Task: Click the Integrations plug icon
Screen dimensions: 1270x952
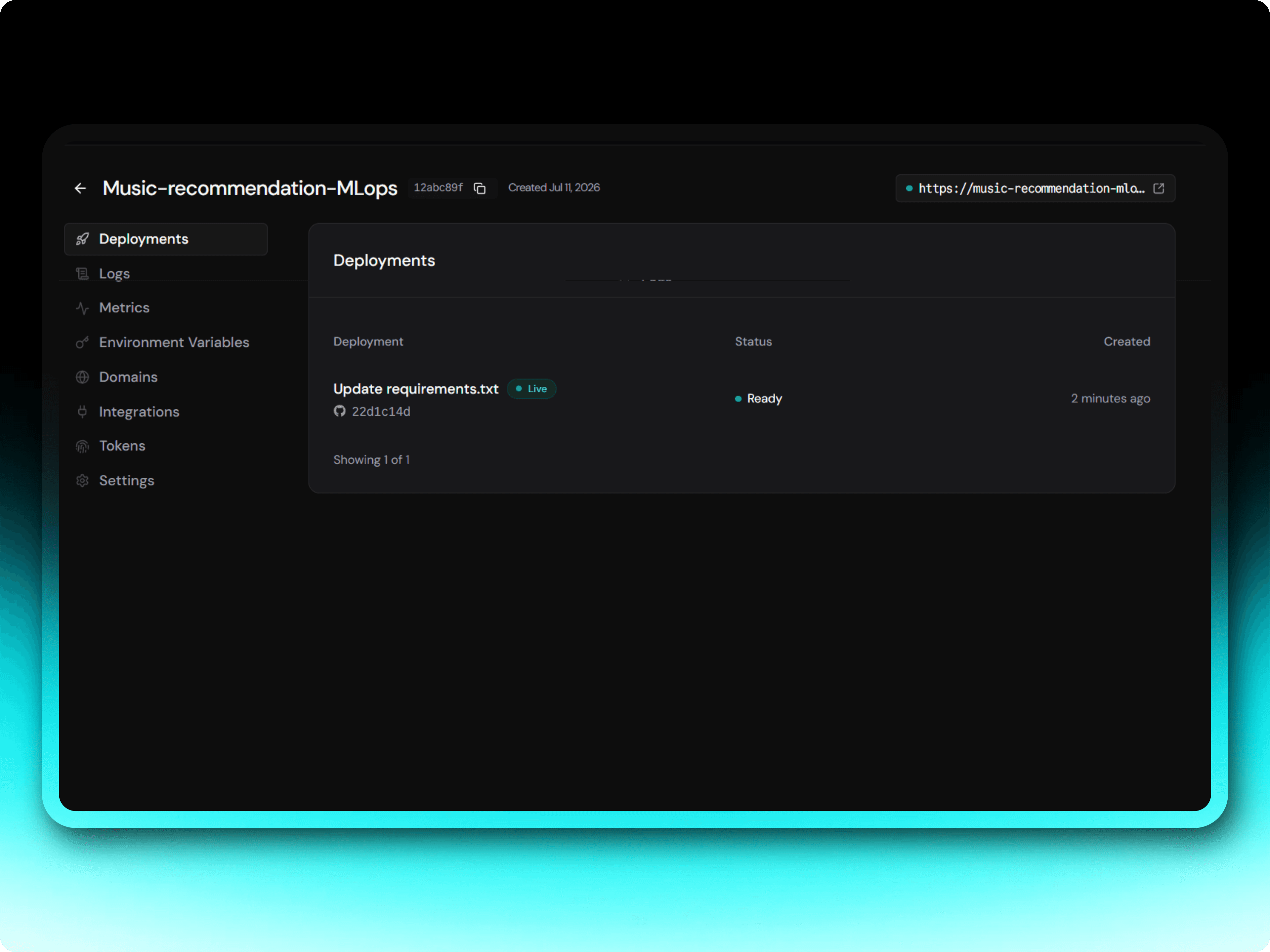Action: pos(82,412)
